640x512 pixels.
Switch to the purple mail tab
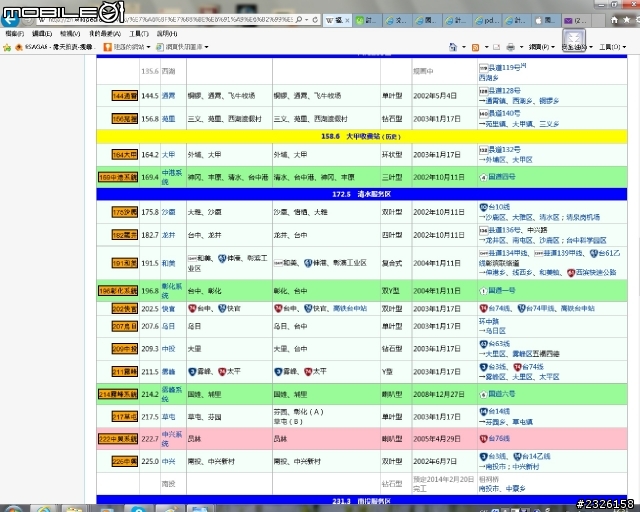(x=576, y=20)
